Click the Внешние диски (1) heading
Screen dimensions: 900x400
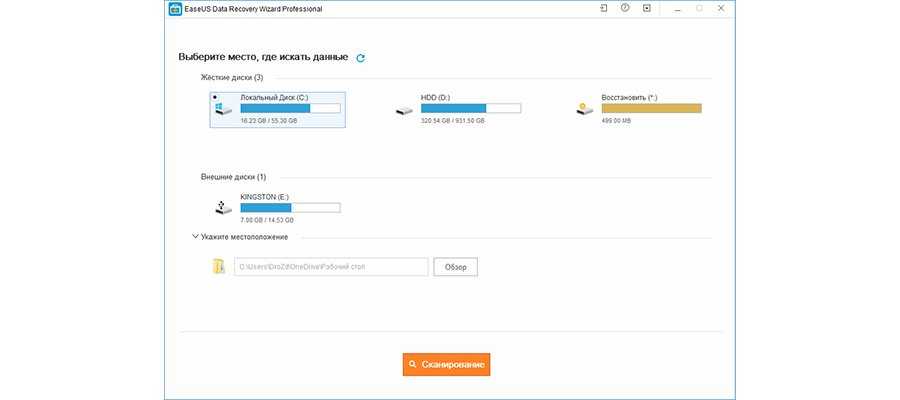tap(234, 177)
